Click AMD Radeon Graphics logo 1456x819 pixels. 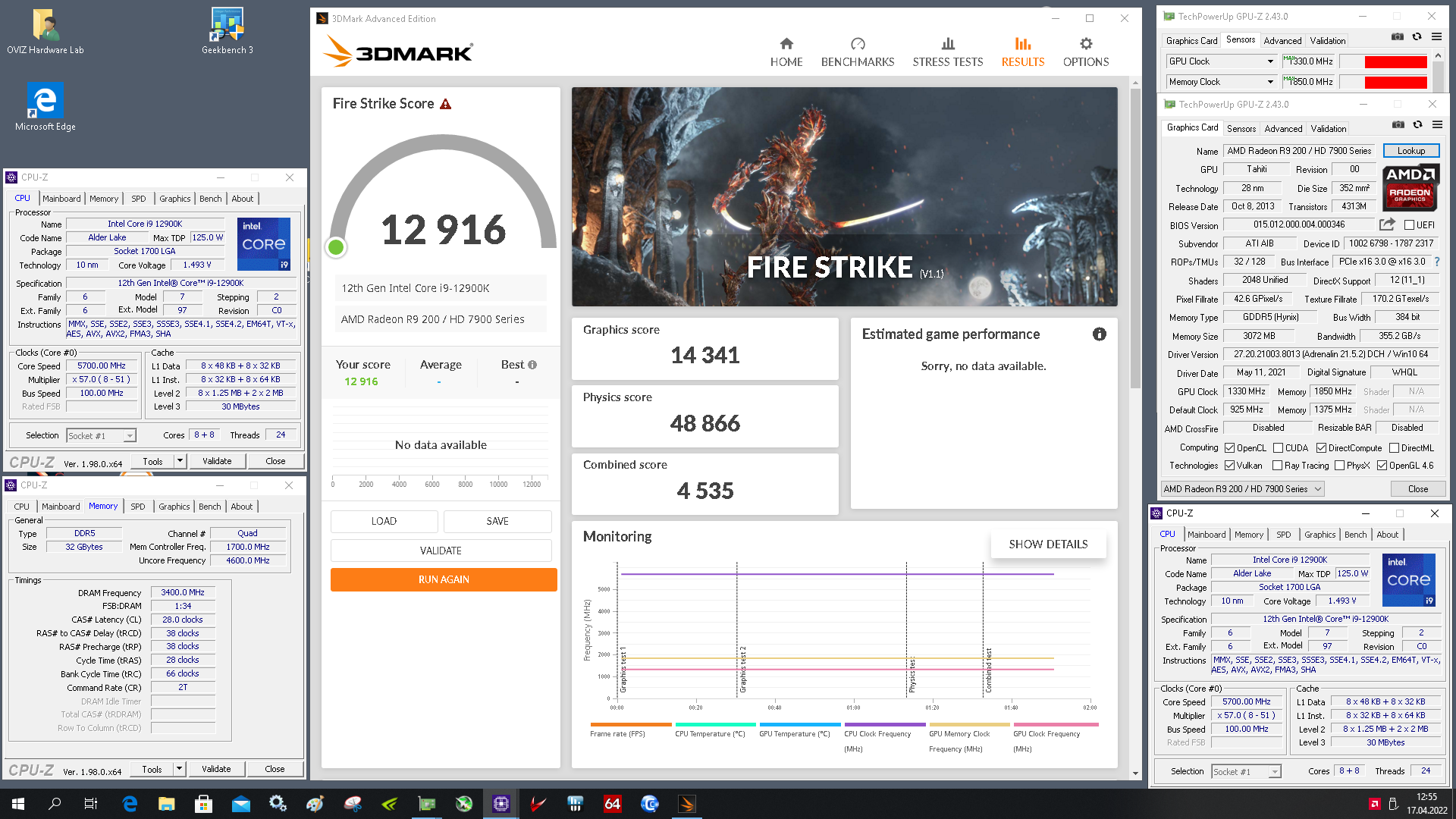1410,188
